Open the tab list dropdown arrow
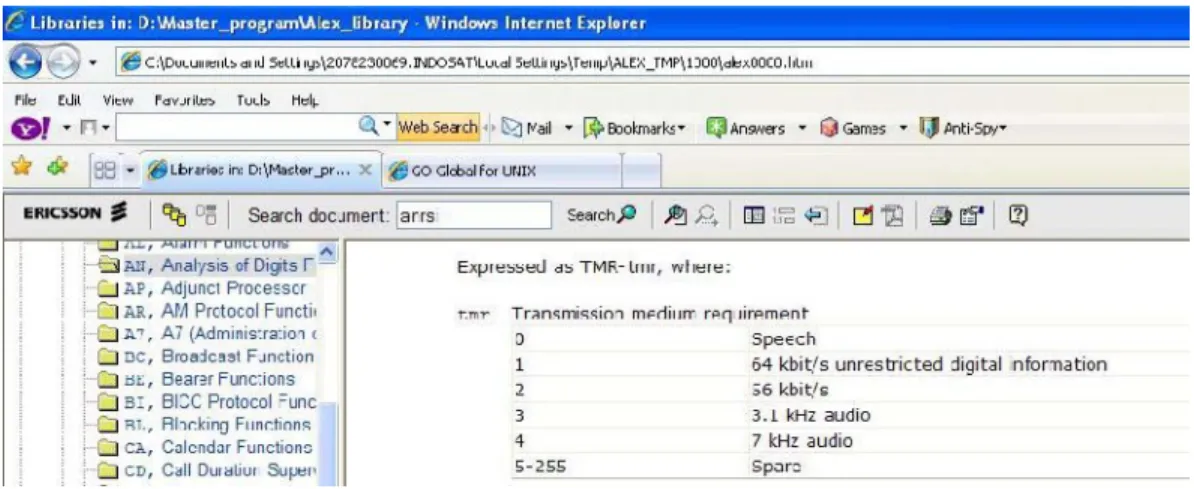The image size is (1194, 489). coord(129,171)
